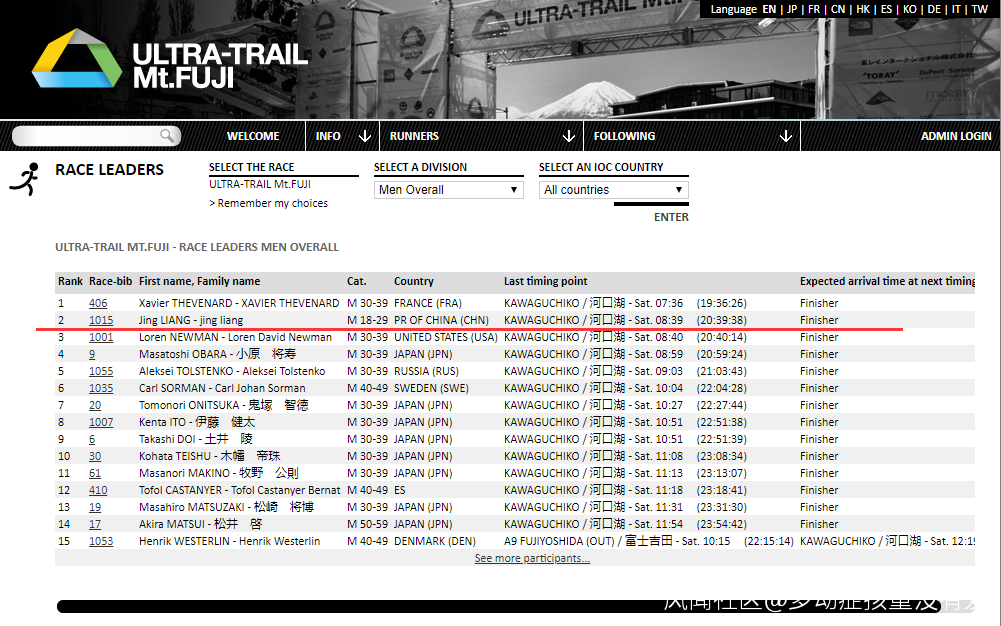Expand the INFO menu arrow

click(365, 136)
